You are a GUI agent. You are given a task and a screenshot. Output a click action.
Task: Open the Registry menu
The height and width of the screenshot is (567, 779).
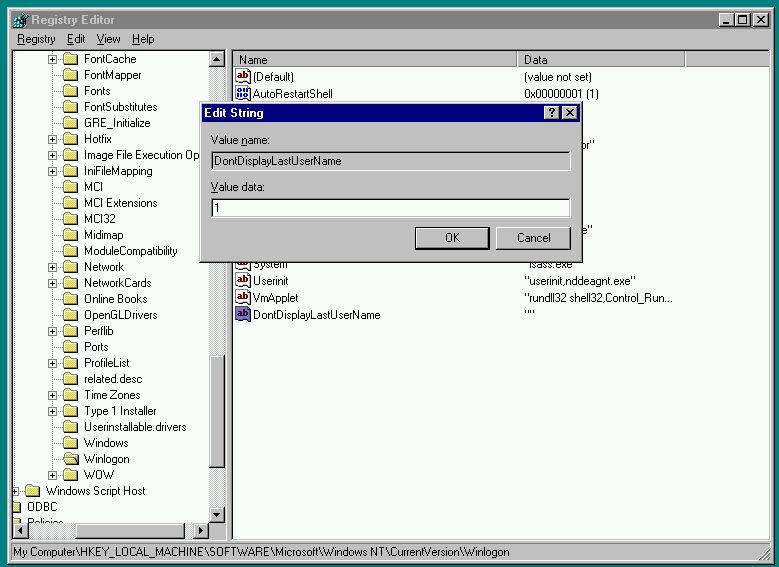click(36, 39)
